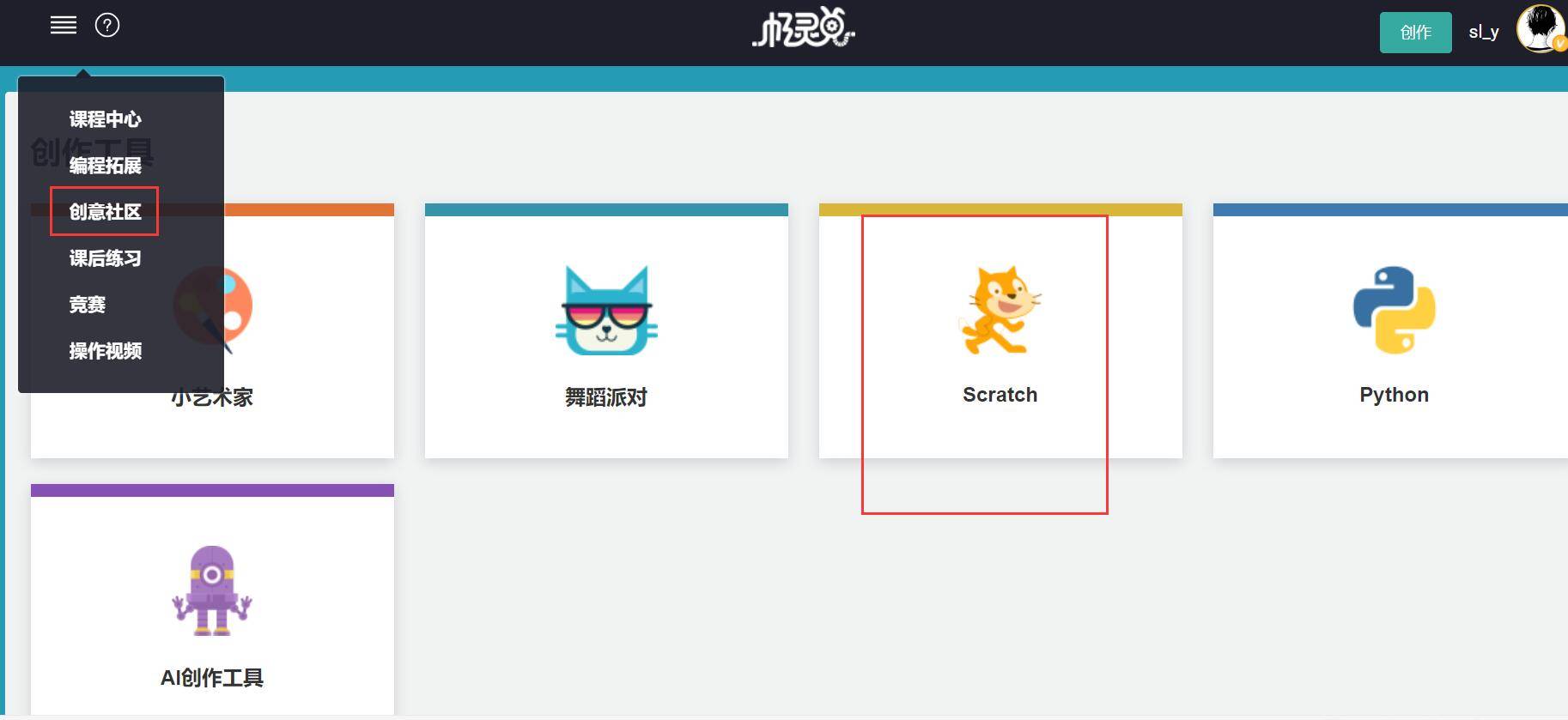The width and height of the screenshot is (1568, 720).
Task: Open the hamburger menu icon
Action: (64, 26)
